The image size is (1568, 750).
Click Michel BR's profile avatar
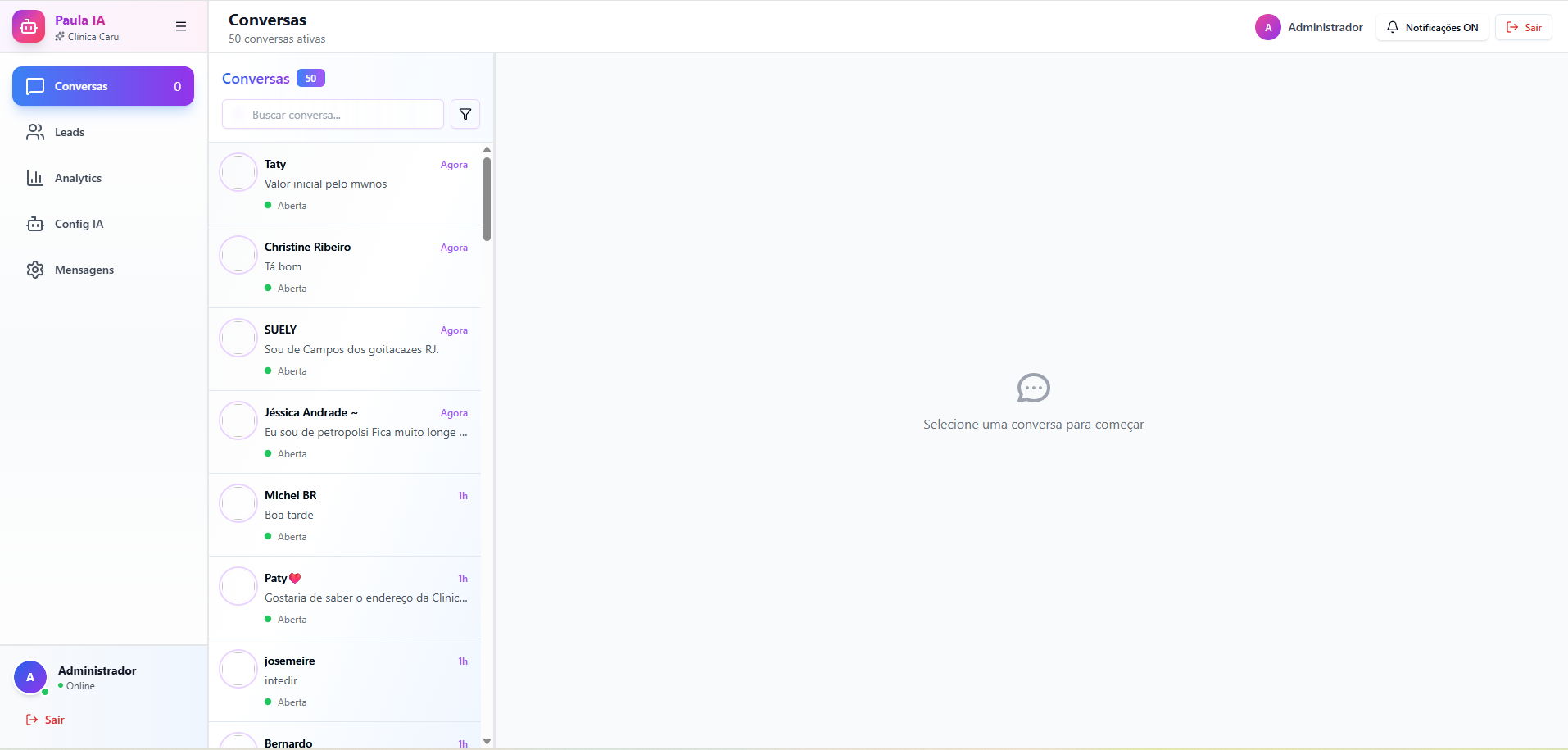tap(238, 503)
